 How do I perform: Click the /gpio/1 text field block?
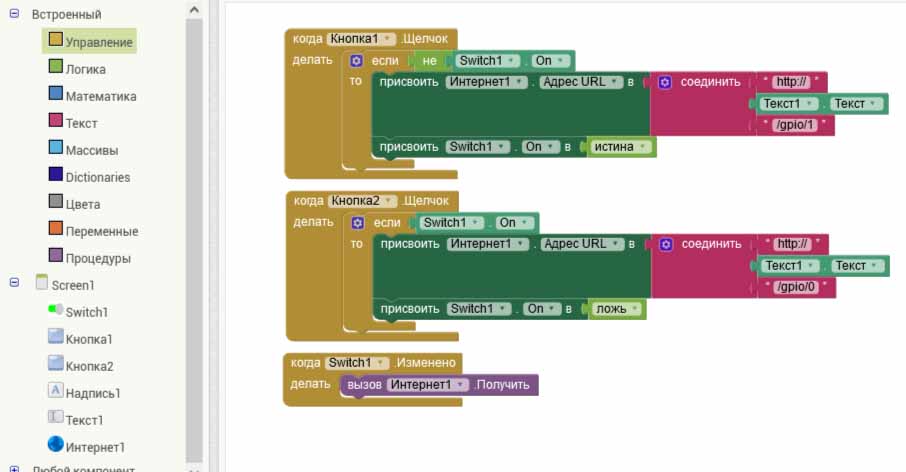(x=797, y=126)
